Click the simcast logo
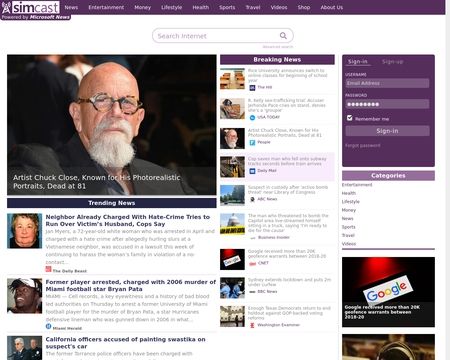Viewport: 450px width, 360px height. tap(31, 7)
